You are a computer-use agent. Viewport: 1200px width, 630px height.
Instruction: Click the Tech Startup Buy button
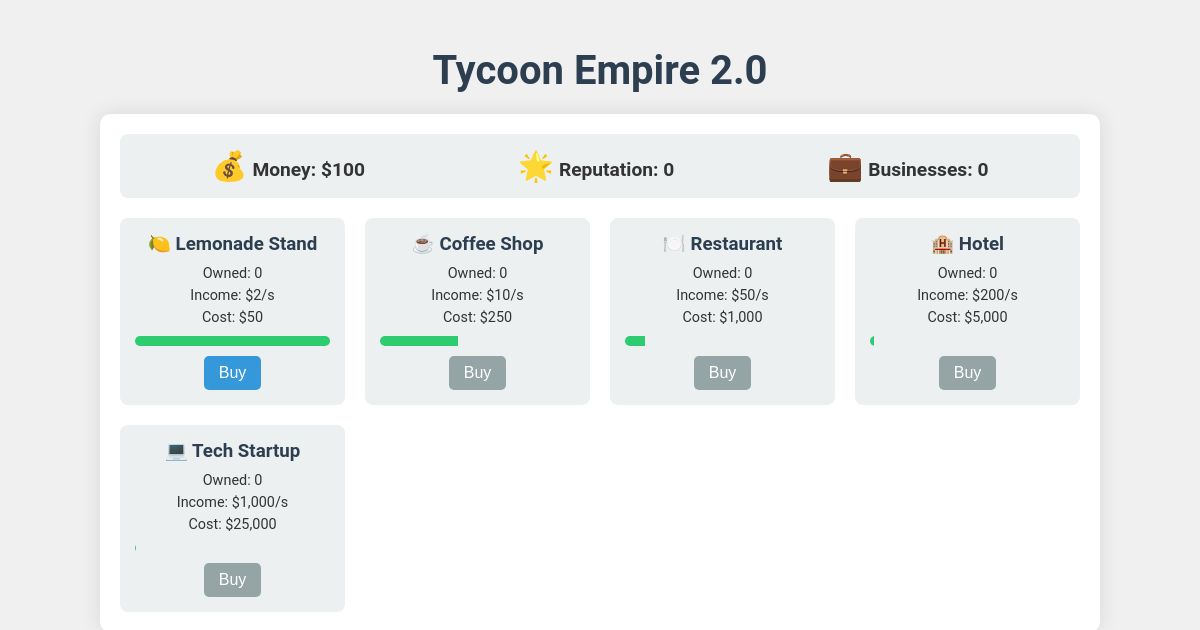232,579
